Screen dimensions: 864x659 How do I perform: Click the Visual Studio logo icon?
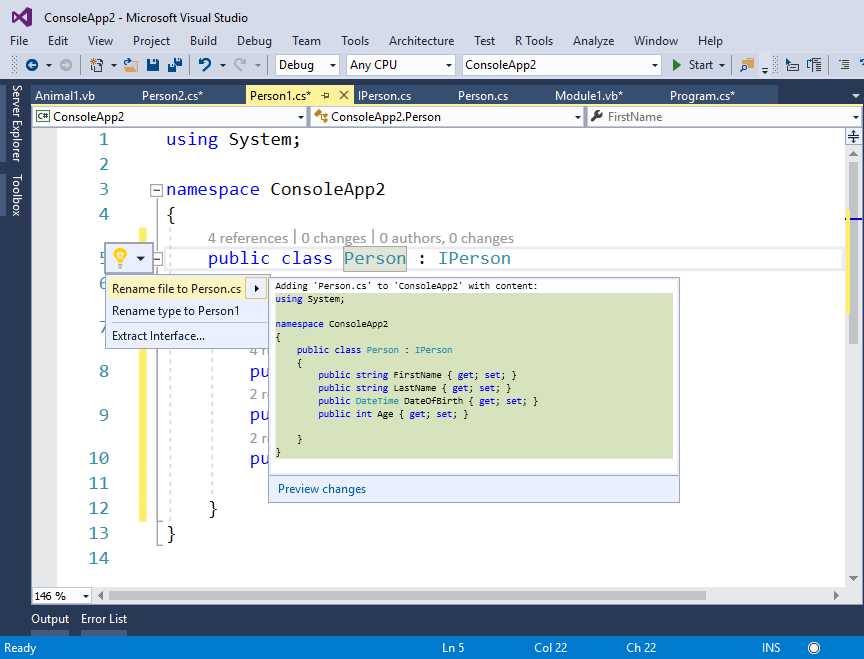point(22,18)
